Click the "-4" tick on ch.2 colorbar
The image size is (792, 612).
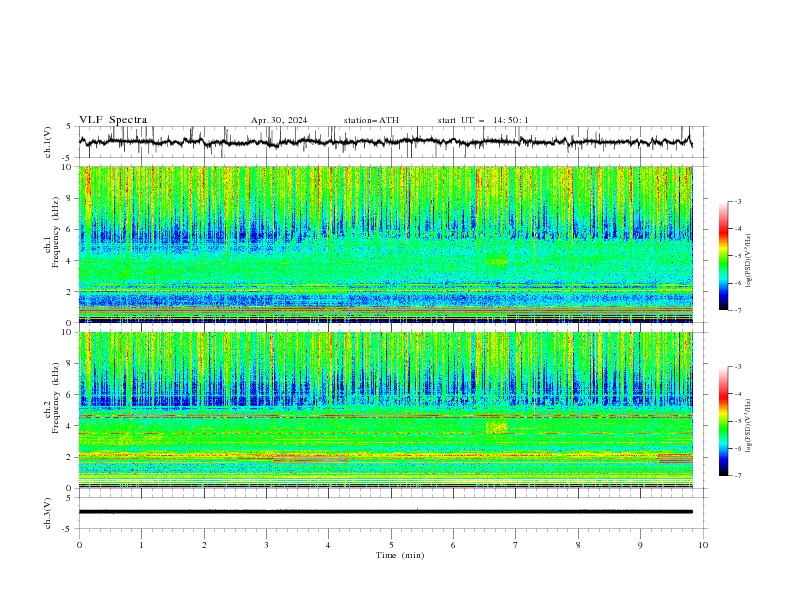click(737, 394)
